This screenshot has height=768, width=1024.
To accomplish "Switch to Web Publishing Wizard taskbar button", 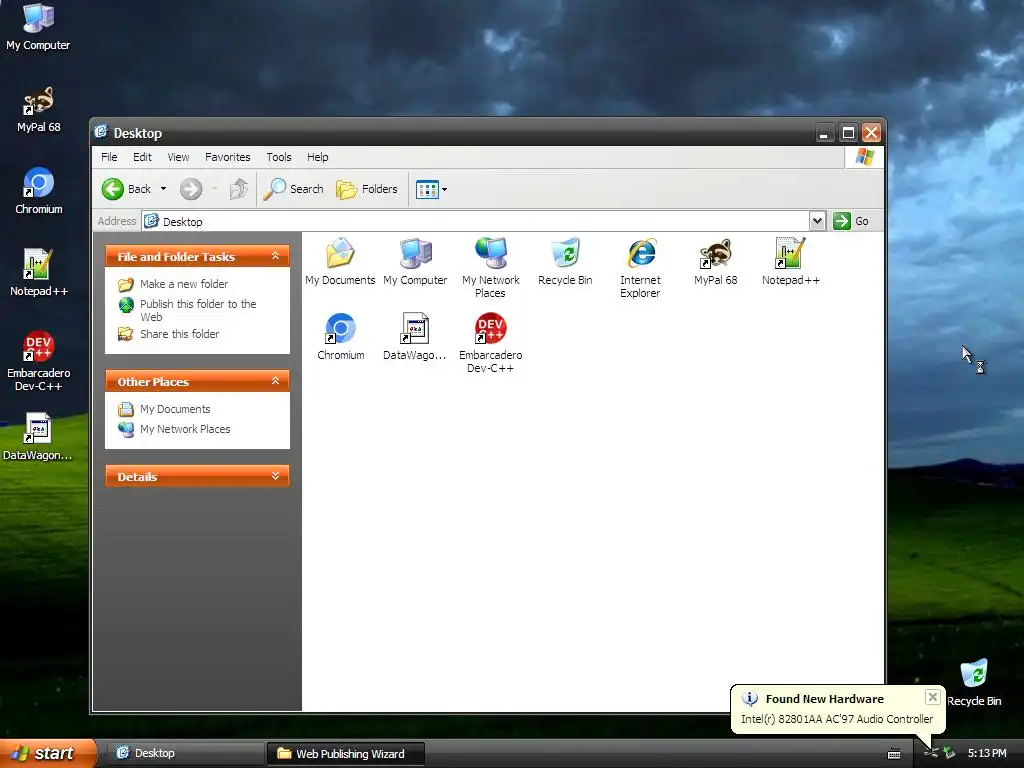I will 346,754.
